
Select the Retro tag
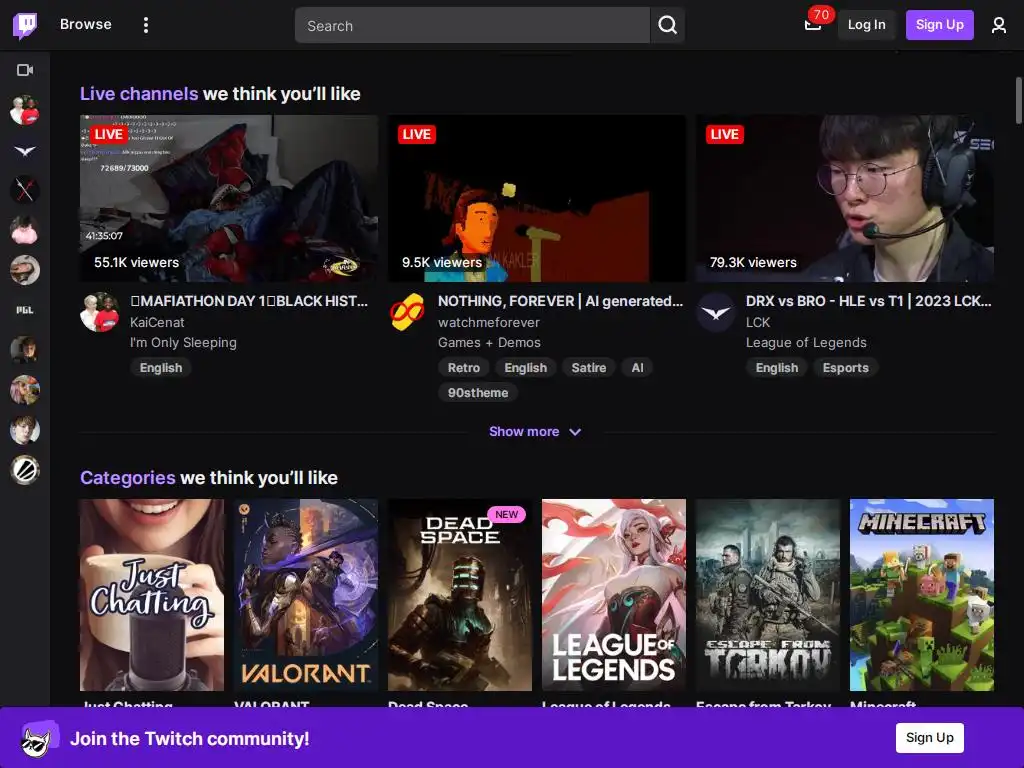pyautogui.click(x=464, y=368)
